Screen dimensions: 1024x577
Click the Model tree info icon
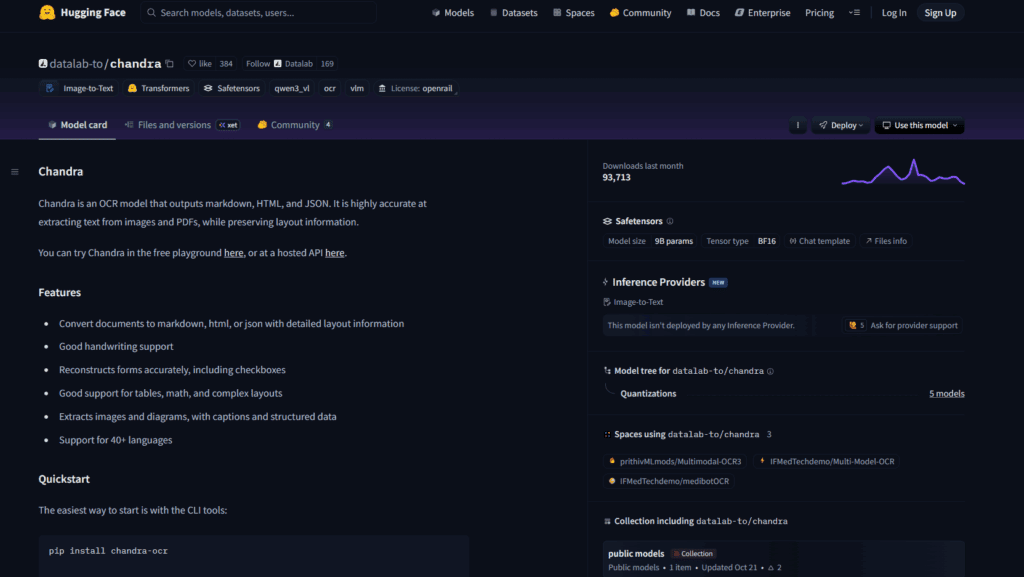pos(770,371)
